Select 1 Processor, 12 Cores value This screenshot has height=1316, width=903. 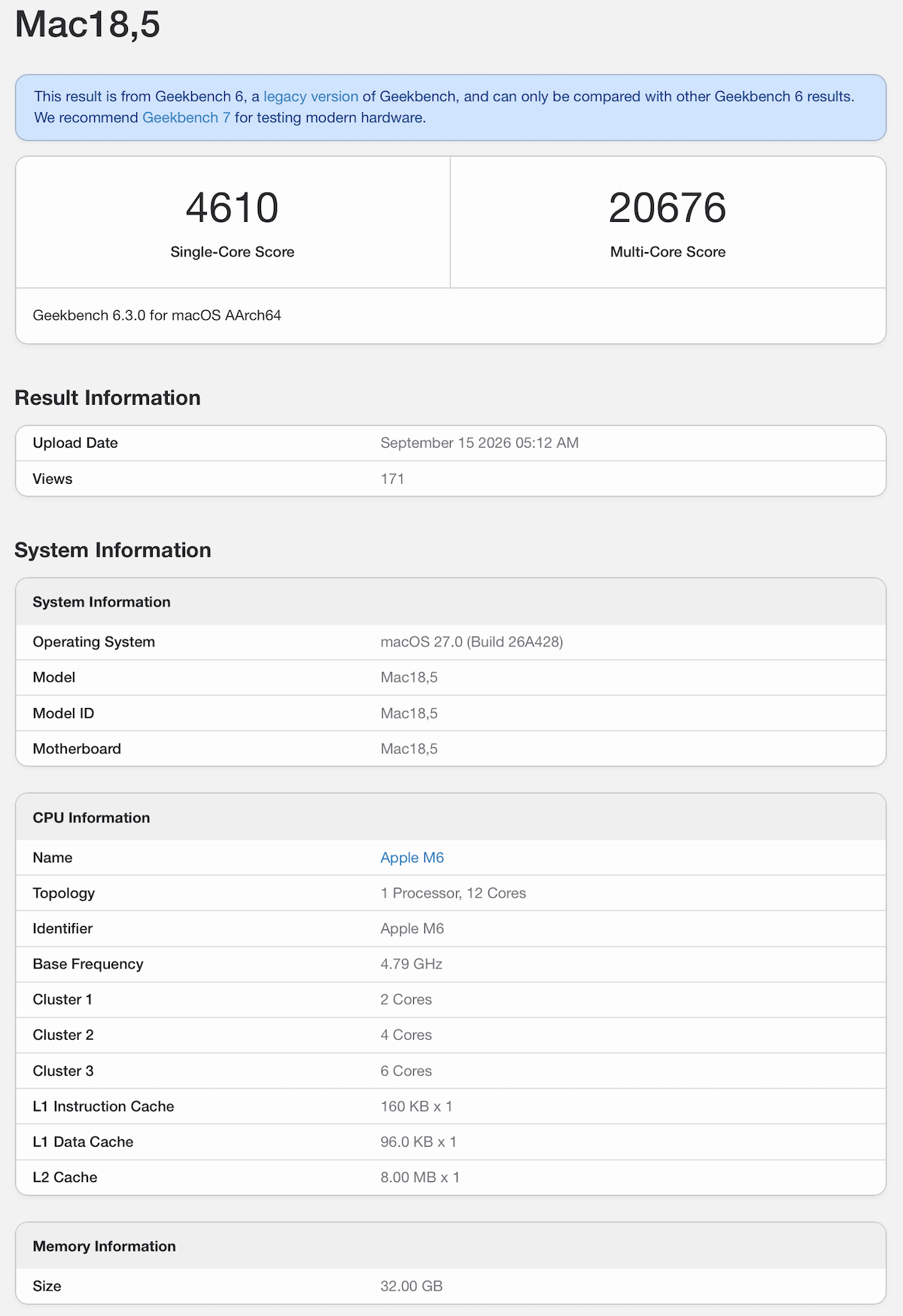[x=453, y=893]
